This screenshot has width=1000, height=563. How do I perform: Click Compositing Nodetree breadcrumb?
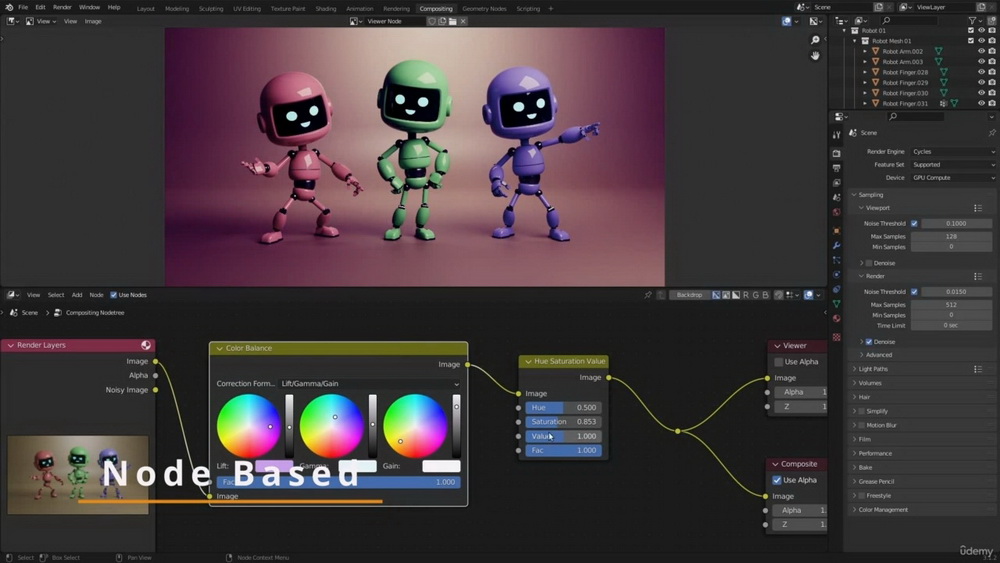pyautogui.click(x=95, y=313)
